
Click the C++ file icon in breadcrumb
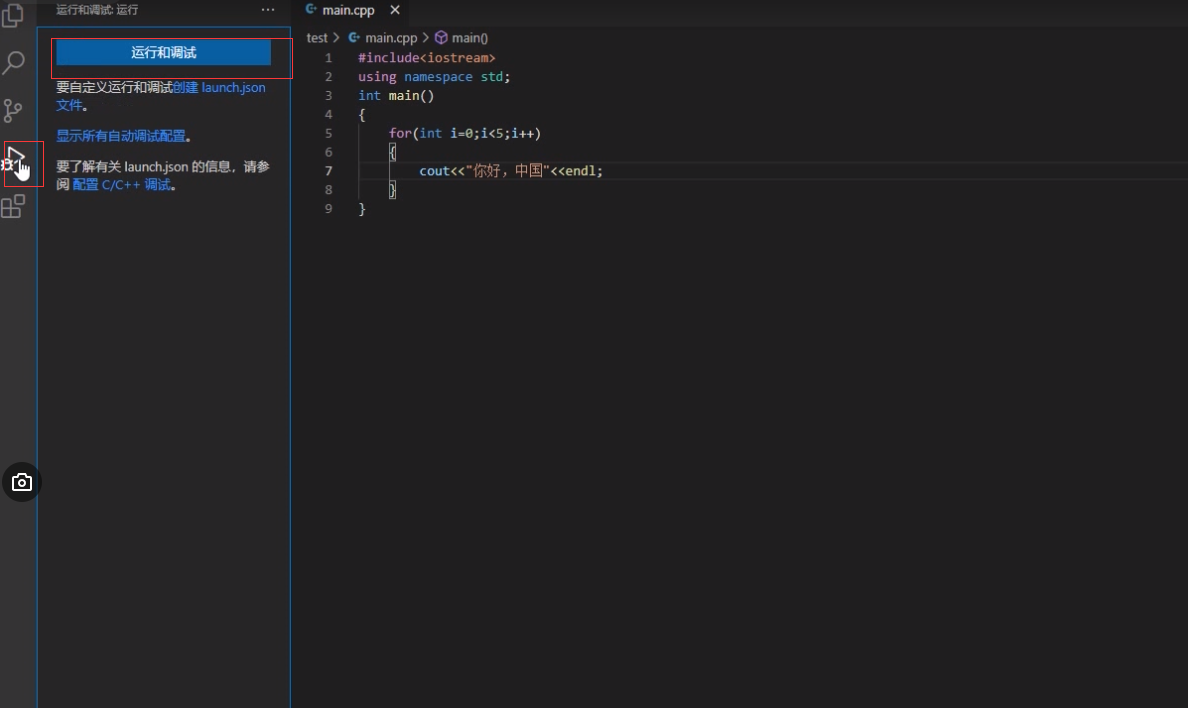[x=355, y=37]
